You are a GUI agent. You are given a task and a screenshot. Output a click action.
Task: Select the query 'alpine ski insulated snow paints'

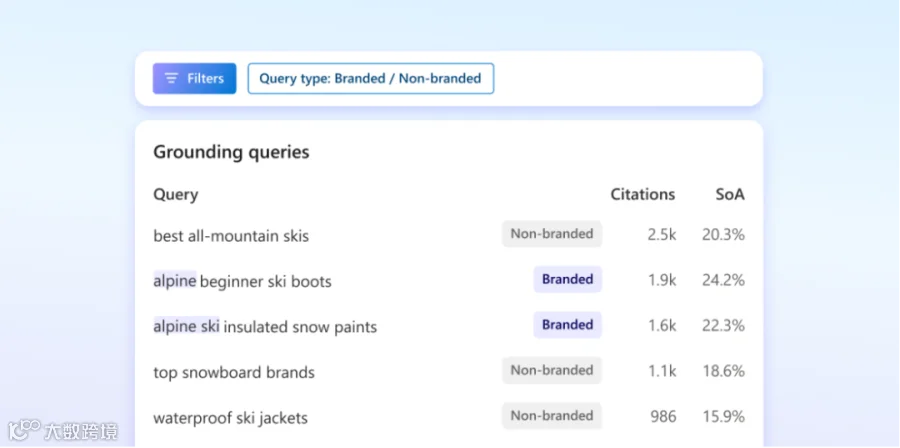coord(265,327)
